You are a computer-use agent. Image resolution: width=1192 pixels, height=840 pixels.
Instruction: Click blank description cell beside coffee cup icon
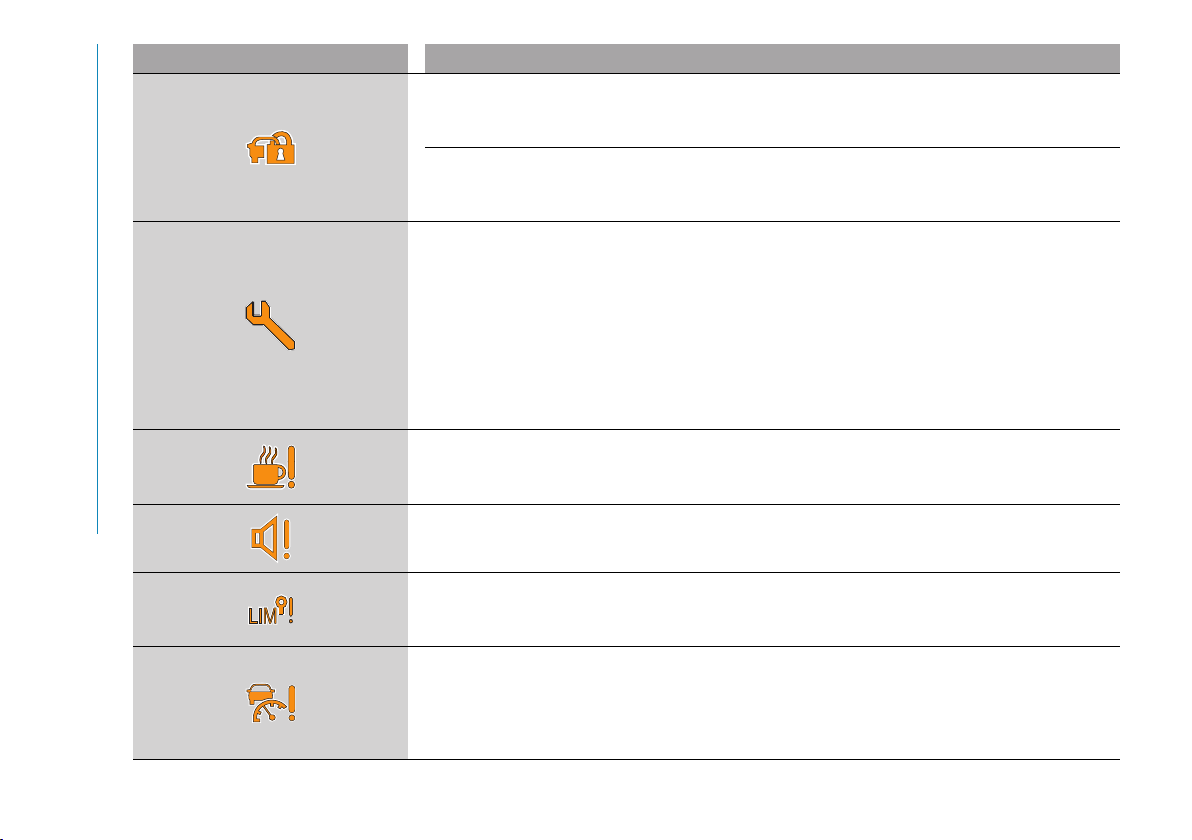click(x=771, y=467)
